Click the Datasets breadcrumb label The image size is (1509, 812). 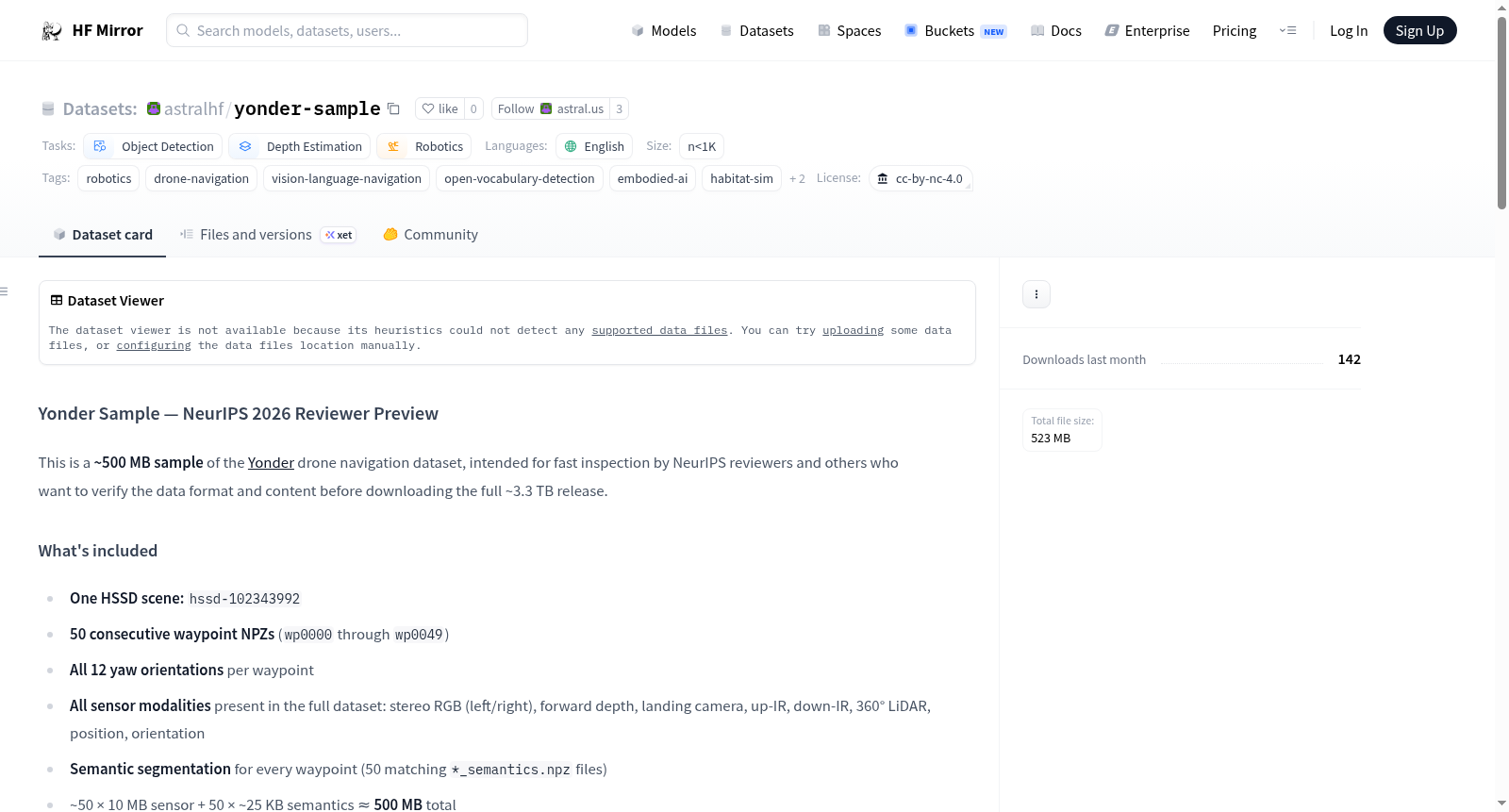pos(100,108)
